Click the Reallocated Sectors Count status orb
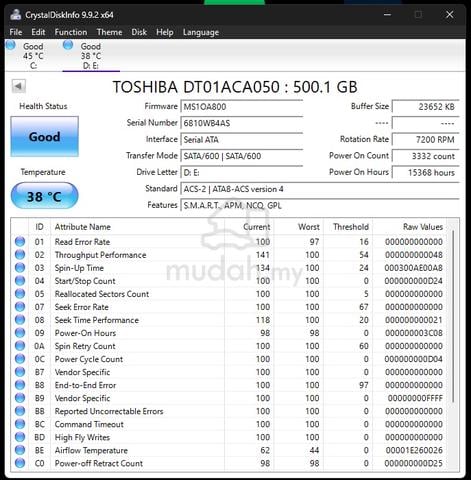Viewport: 471px width, 480px height. coord(20,294)
